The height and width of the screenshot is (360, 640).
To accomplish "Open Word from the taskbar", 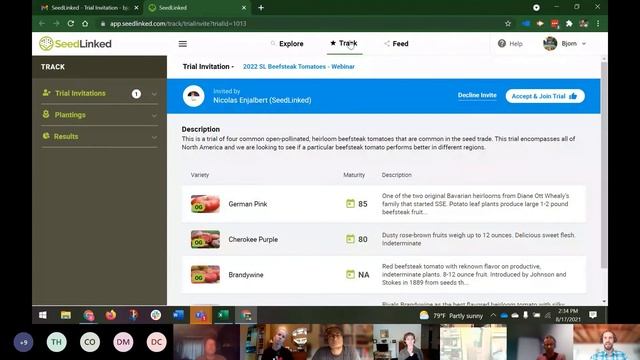I will [x=178, y=315].
